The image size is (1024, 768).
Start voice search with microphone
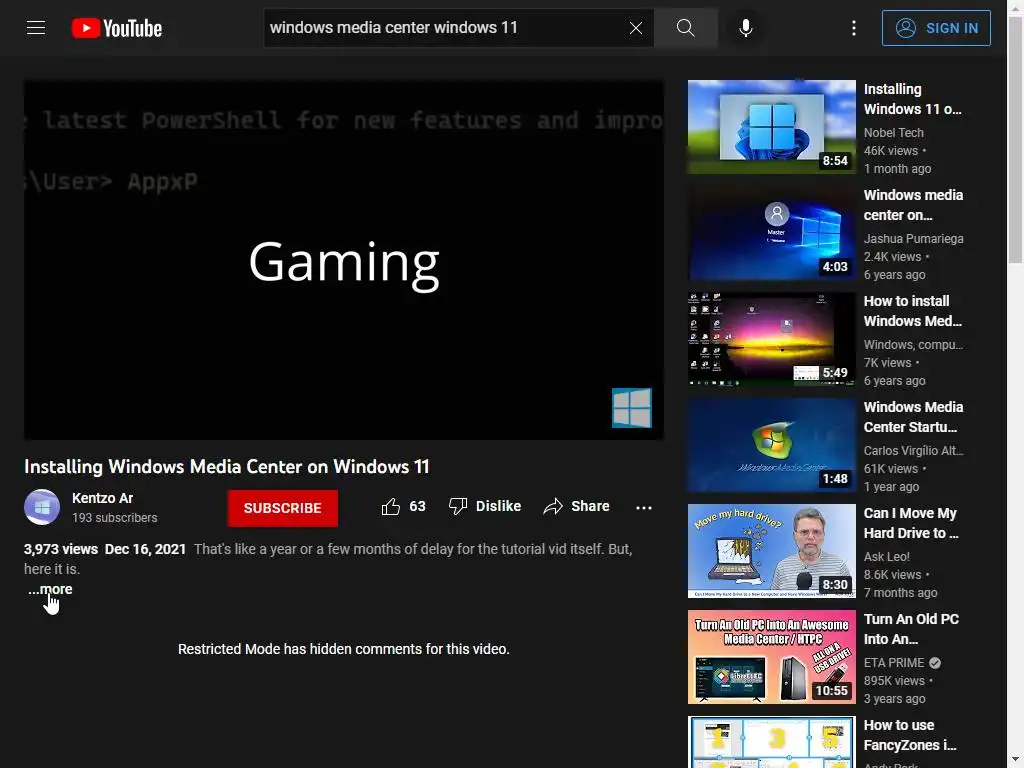[x=745, y=28]
